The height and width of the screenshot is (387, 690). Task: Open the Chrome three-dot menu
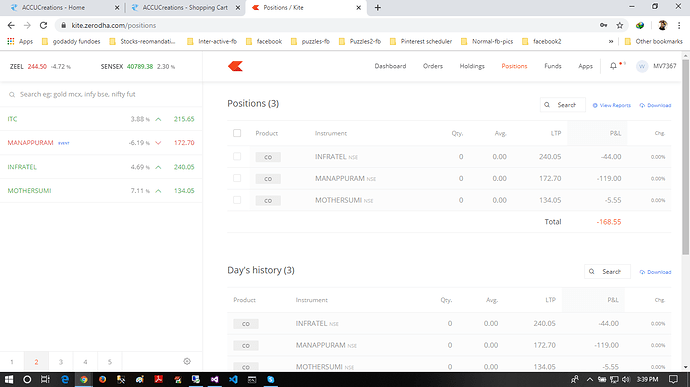click(x=679, y=26)
